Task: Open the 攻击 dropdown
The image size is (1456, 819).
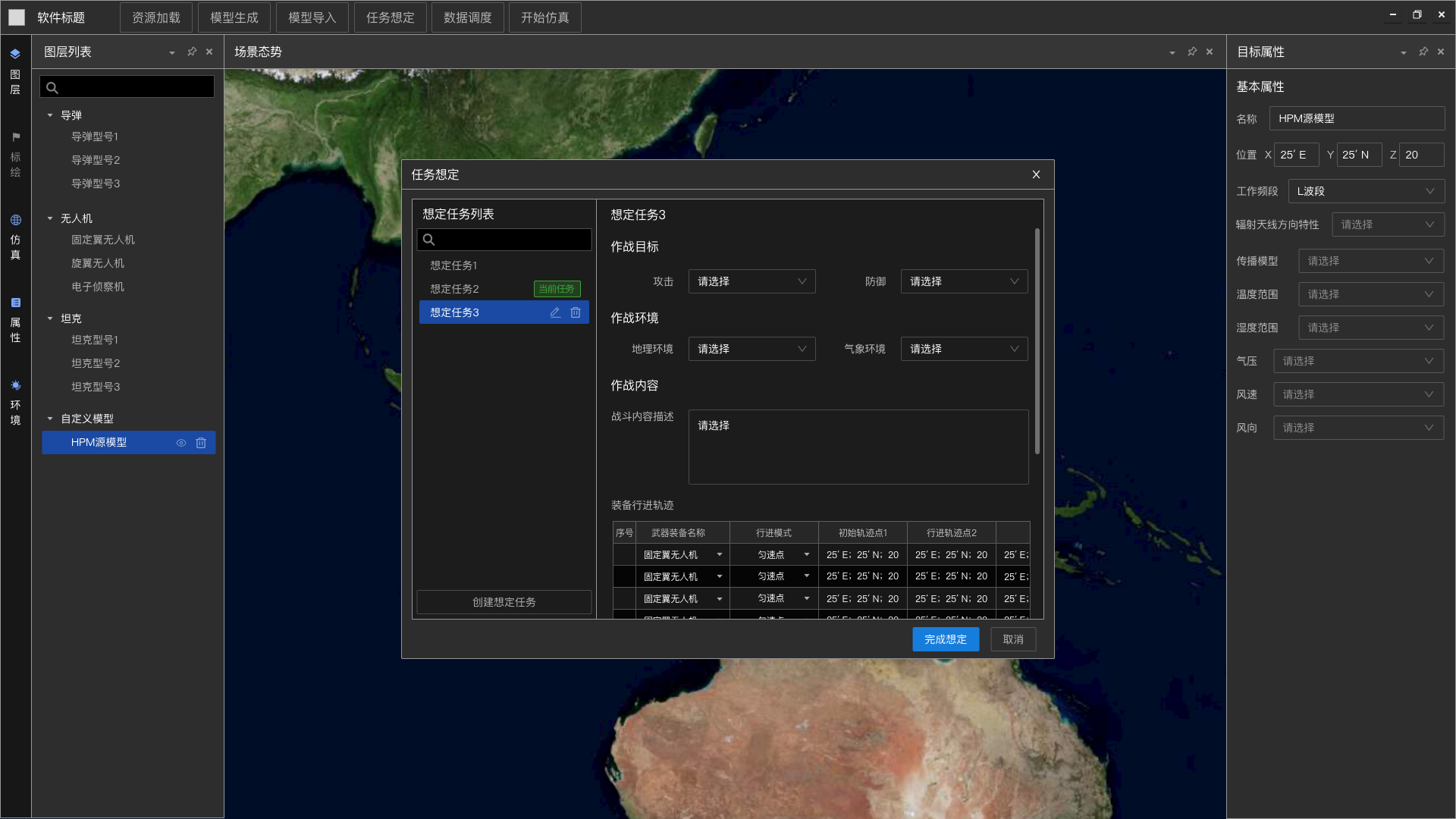Action: click(x=752, y=281)
